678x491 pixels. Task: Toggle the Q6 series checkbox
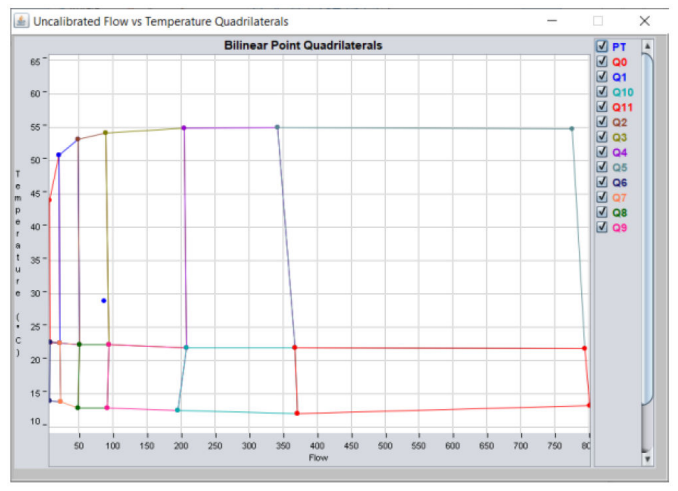click(x=602, y=182)
